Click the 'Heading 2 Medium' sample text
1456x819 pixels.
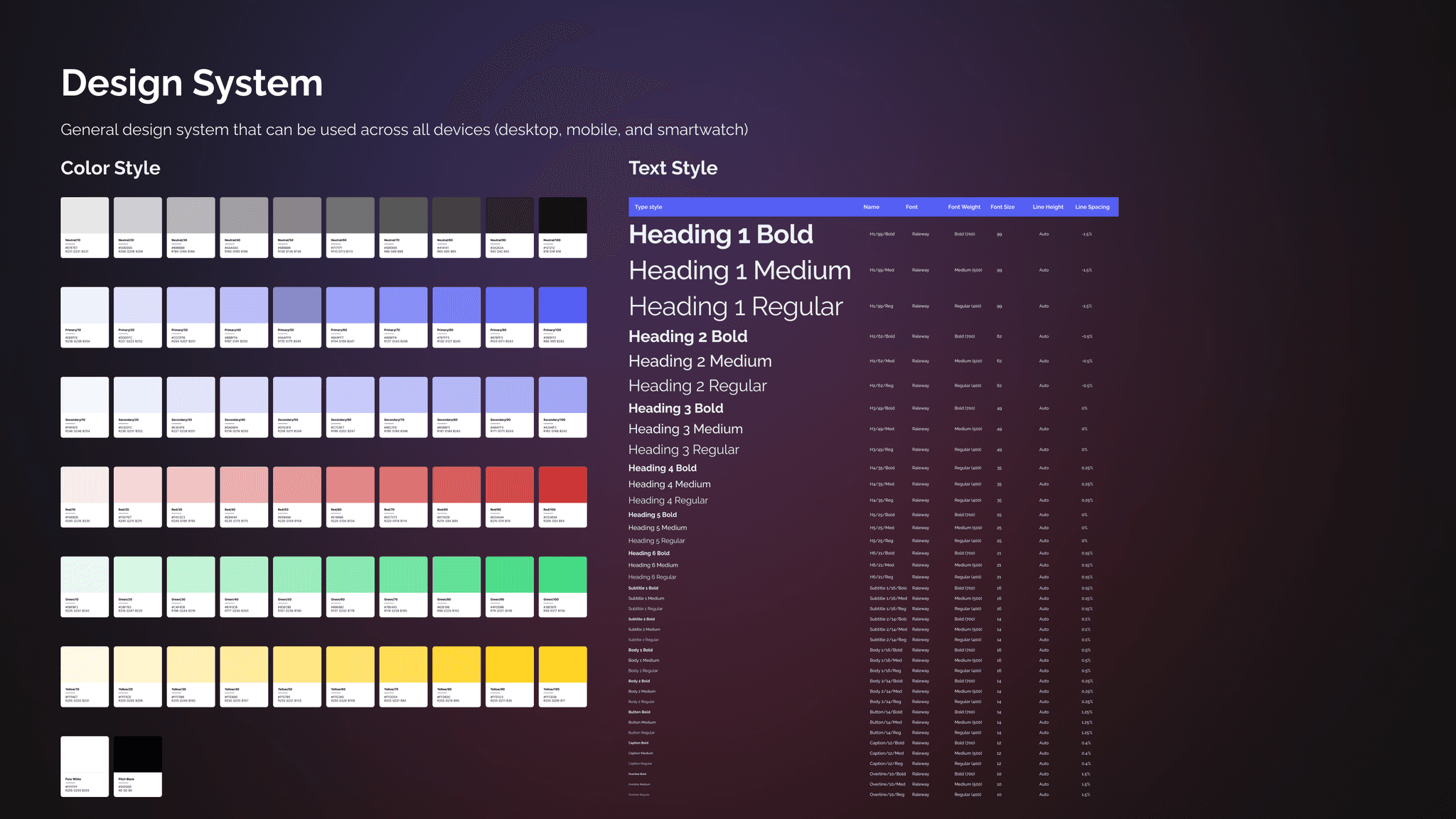(700, 361)
